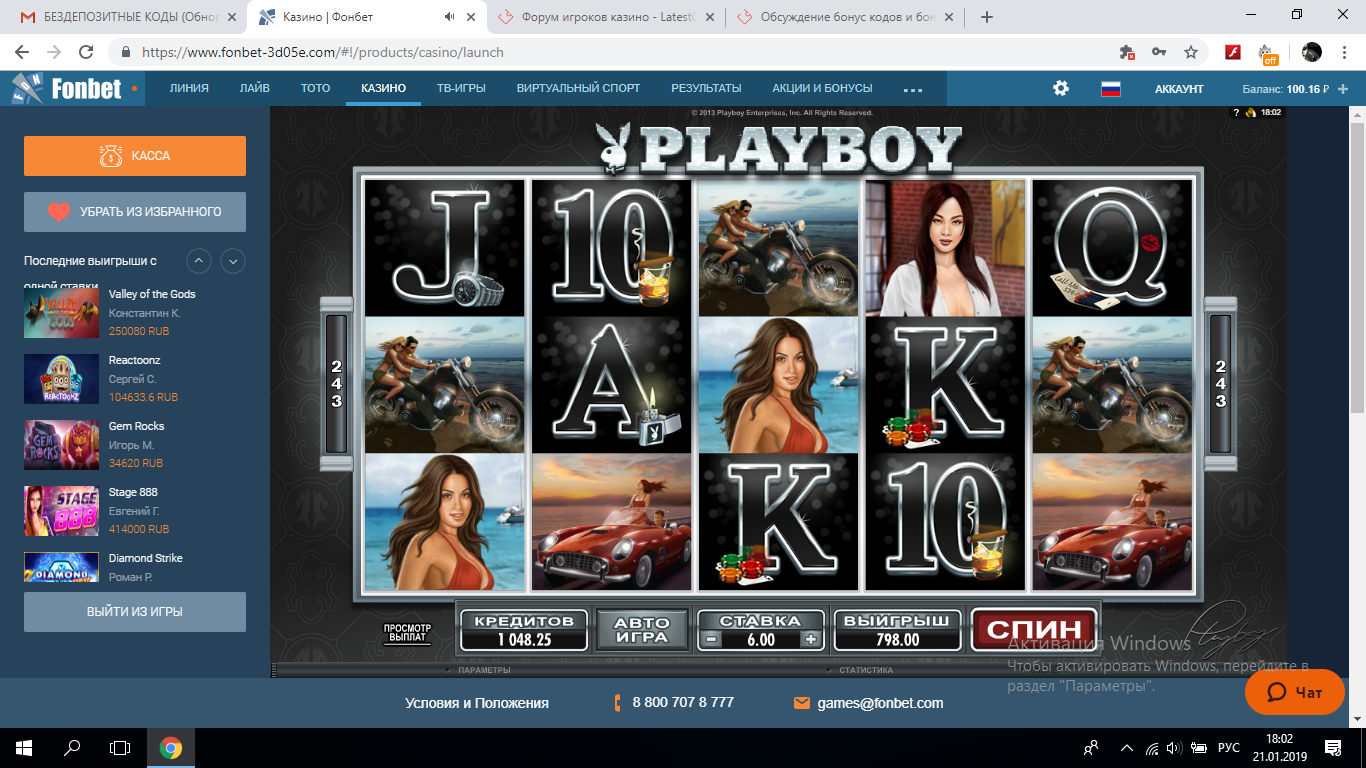Open site settings gear icon

pos(1061,88)
